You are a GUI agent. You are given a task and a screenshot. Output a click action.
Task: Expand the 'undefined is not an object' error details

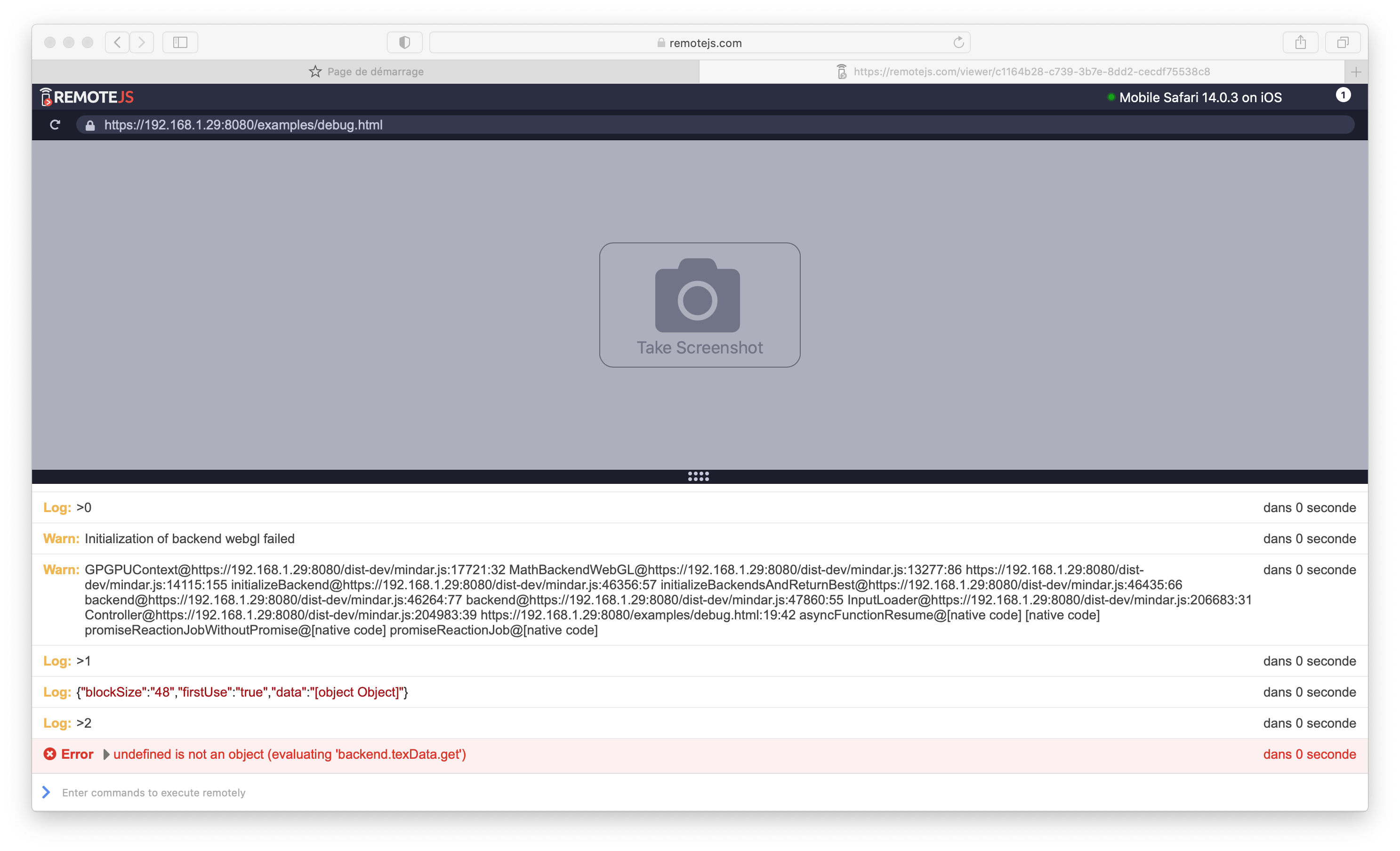point(106,755)
